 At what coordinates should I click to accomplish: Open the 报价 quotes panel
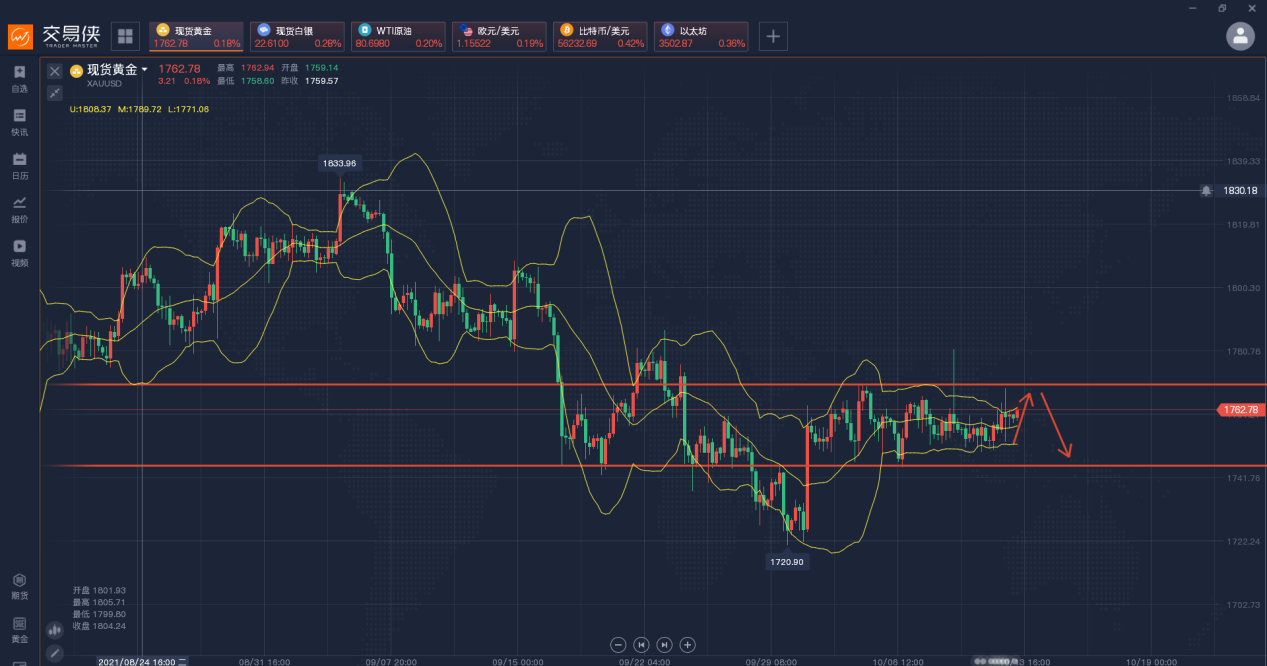pos(19,208)
